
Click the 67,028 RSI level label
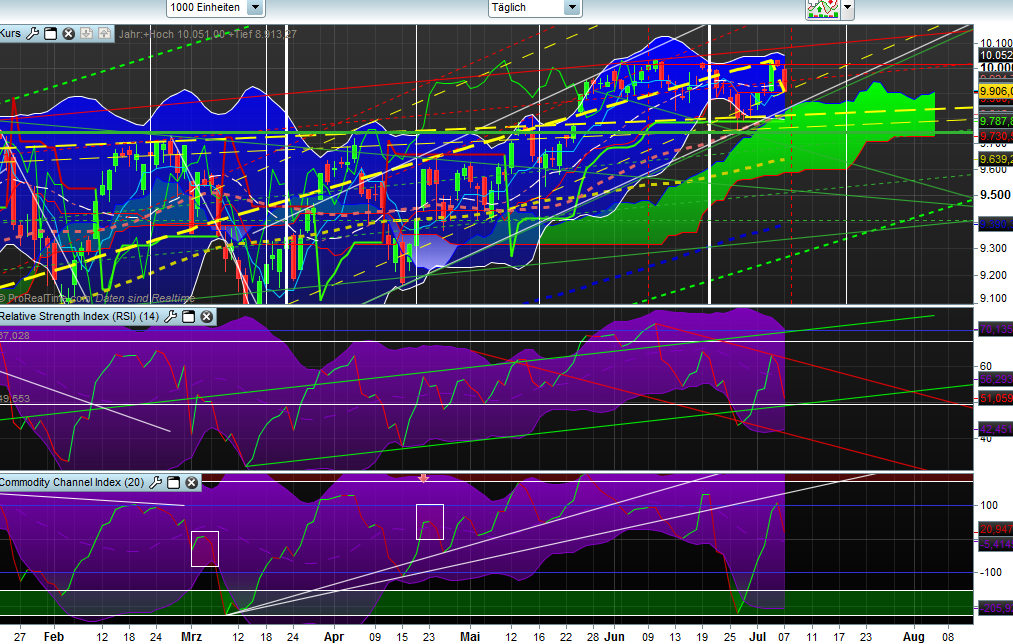click(x=15, y=336)
